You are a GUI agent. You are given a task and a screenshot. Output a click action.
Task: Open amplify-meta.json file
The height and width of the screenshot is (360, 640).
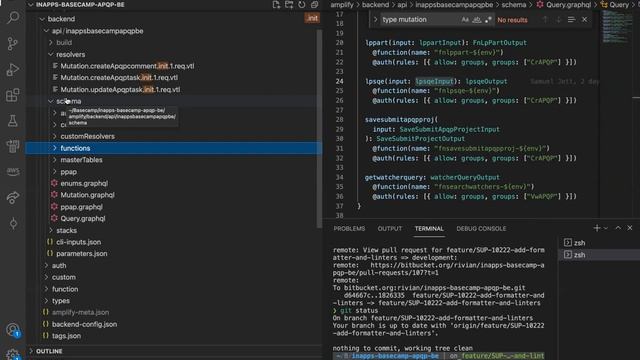pos(174,312)
